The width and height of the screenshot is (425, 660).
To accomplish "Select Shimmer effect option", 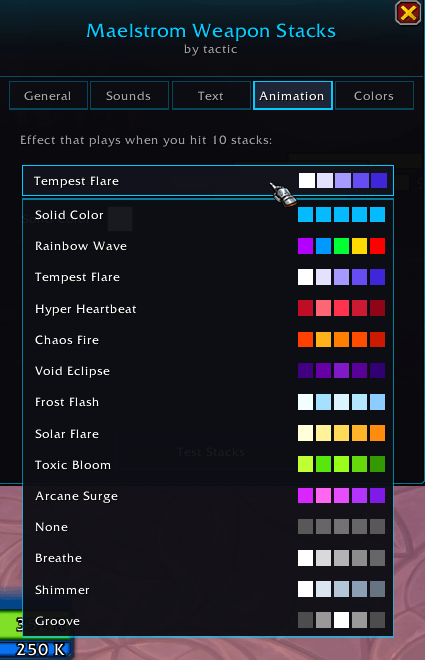I will [x=208, y=590].
